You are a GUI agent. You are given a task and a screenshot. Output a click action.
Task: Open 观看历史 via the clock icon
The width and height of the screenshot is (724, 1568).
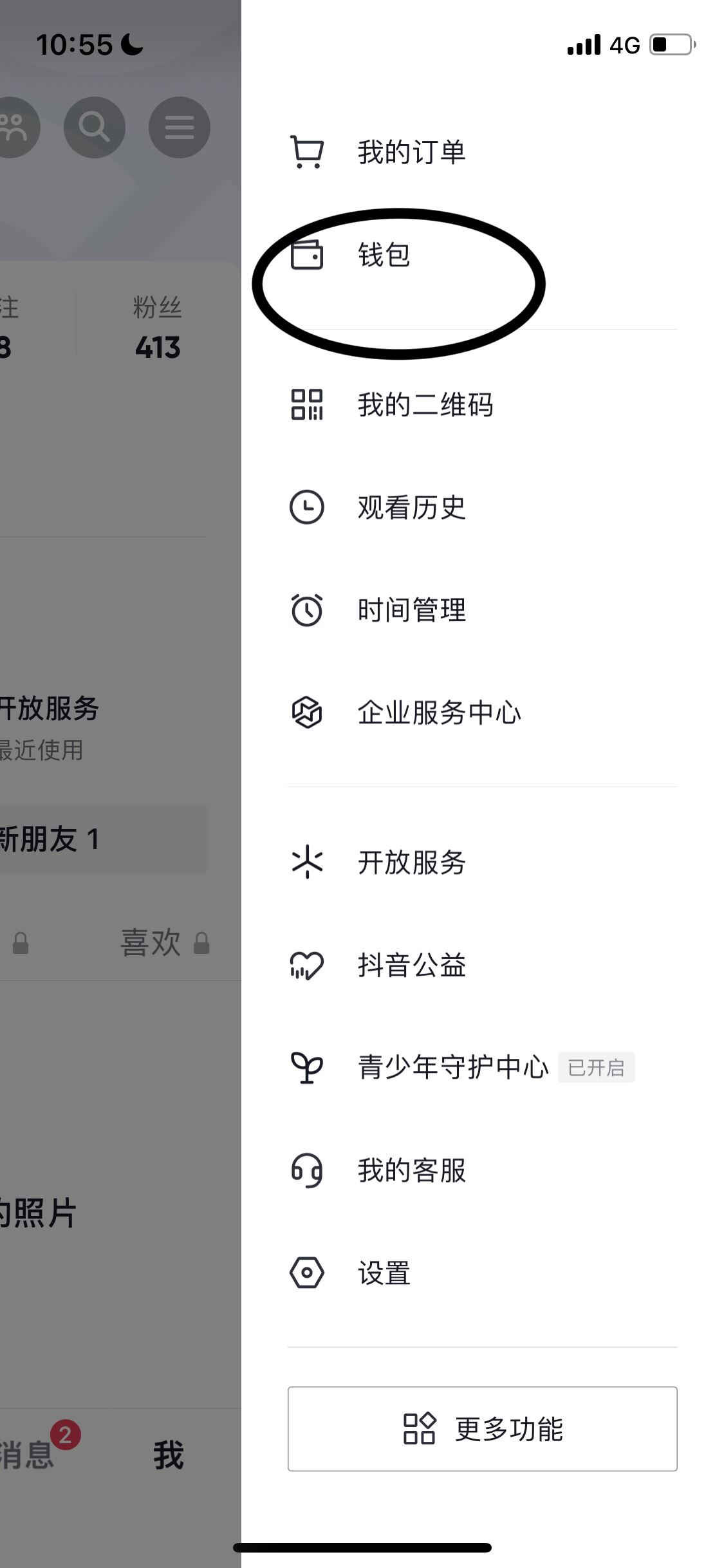(x=308, y=509)
